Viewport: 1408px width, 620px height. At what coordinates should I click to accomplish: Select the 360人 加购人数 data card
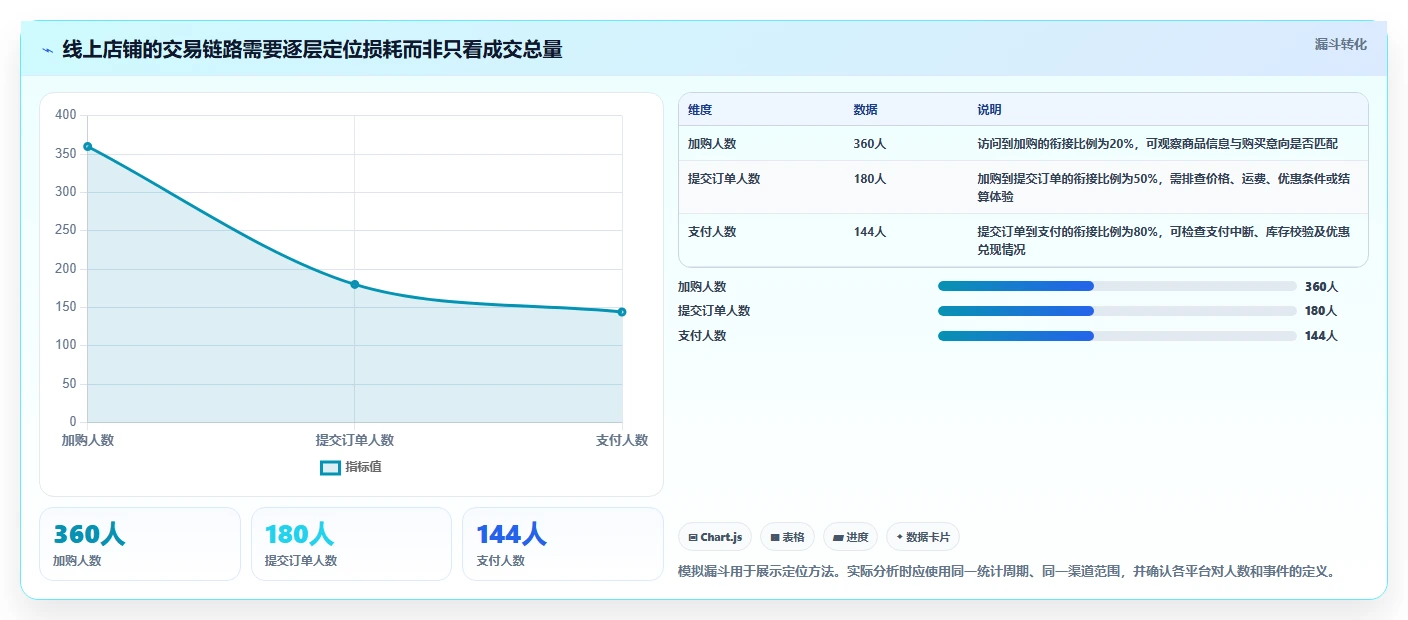140,544
